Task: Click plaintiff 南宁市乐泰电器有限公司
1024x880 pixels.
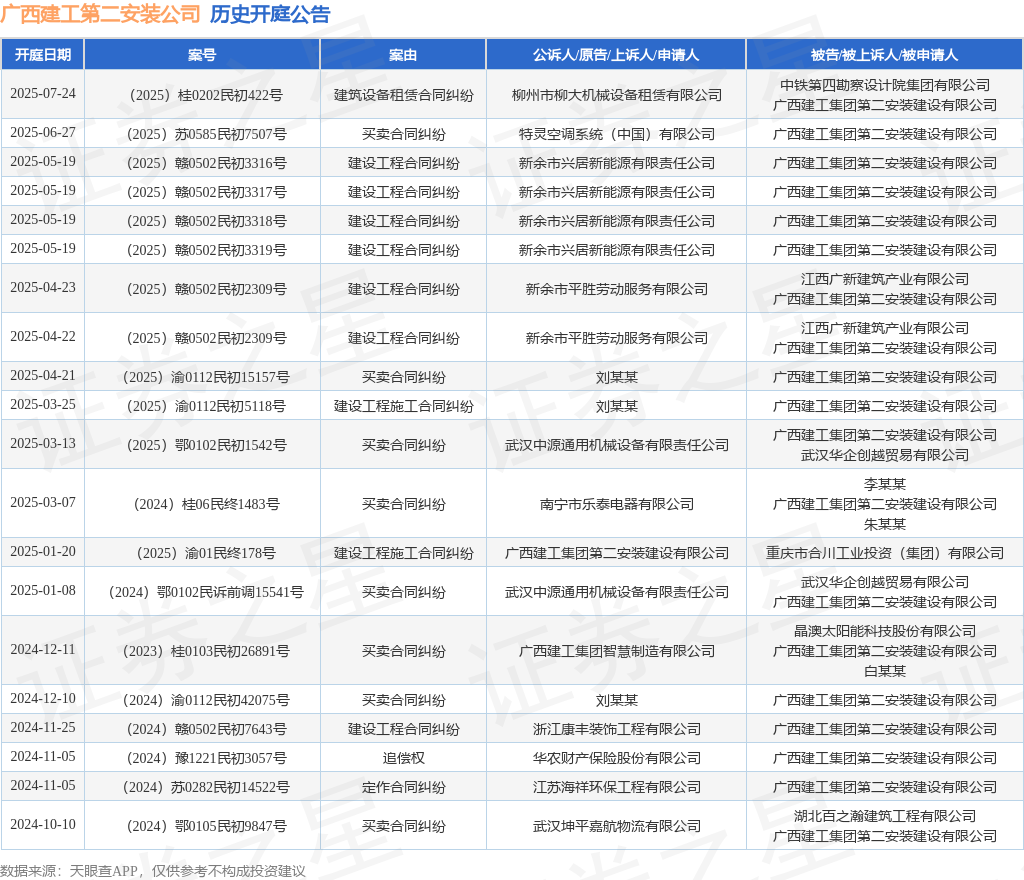Action: (616, 504)
